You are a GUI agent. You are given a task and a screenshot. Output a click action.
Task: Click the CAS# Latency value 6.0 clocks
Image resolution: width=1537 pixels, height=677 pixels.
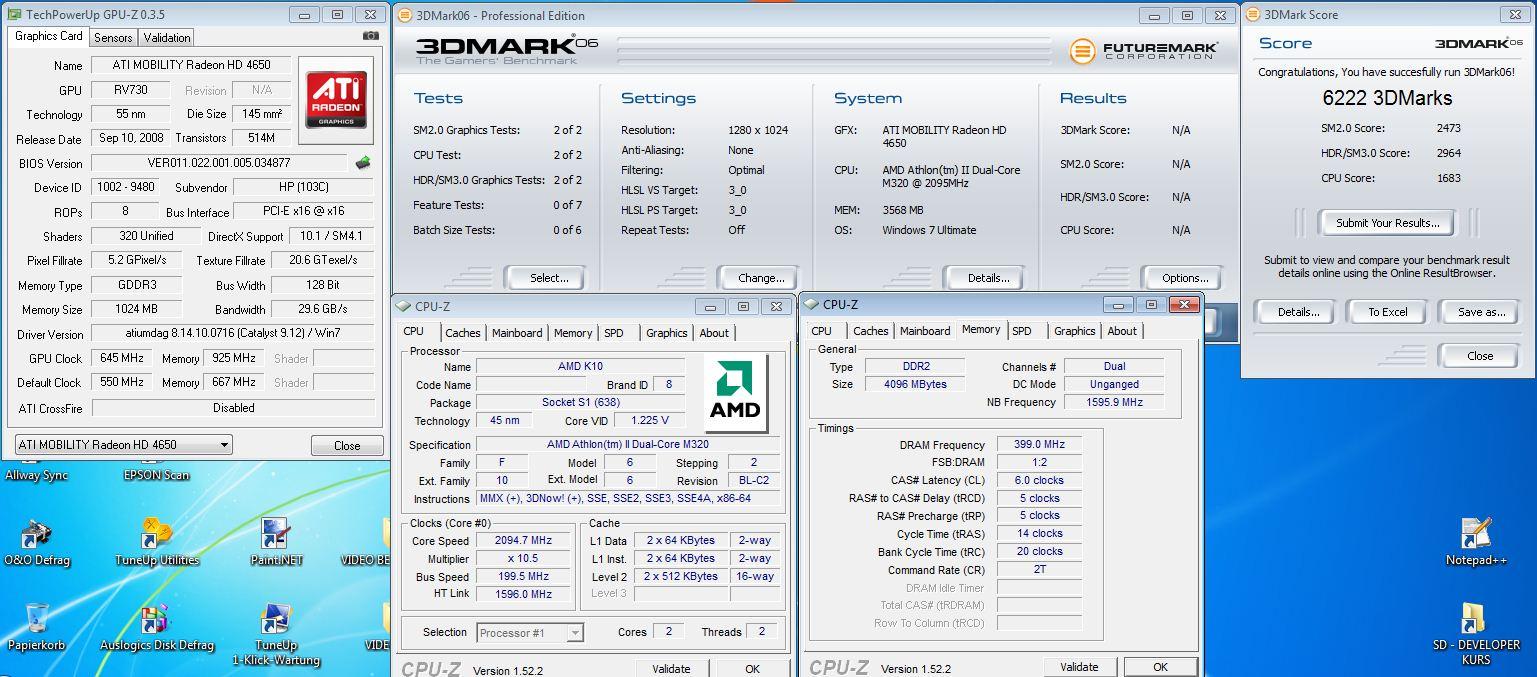(1039, 480)
